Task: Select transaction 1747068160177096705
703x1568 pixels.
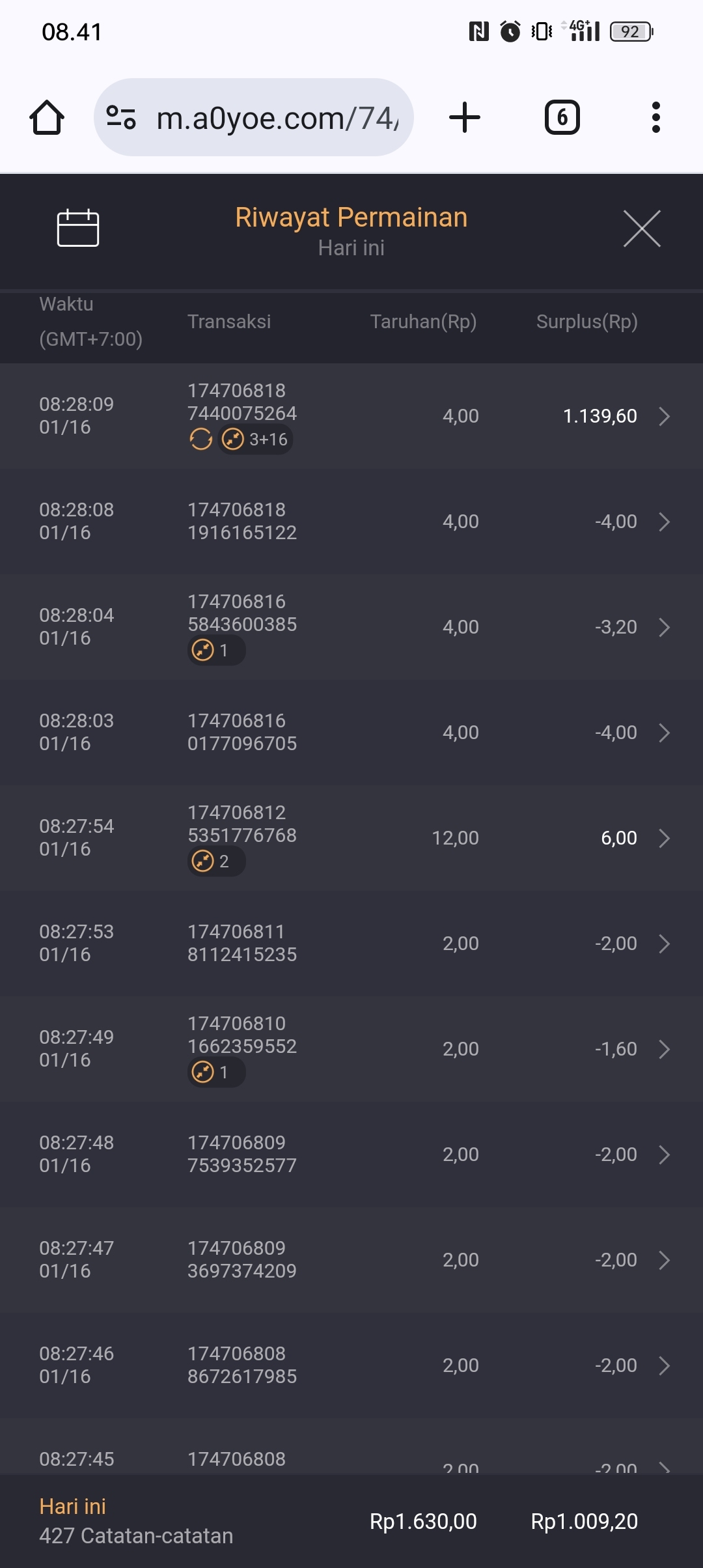Action: pos(242,733)
